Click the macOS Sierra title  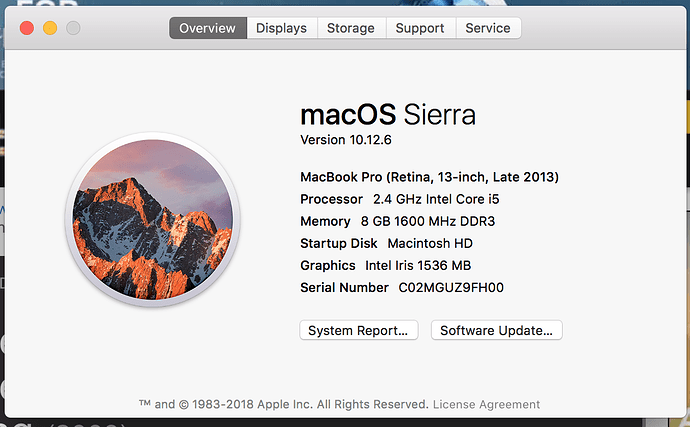[388, 114]
